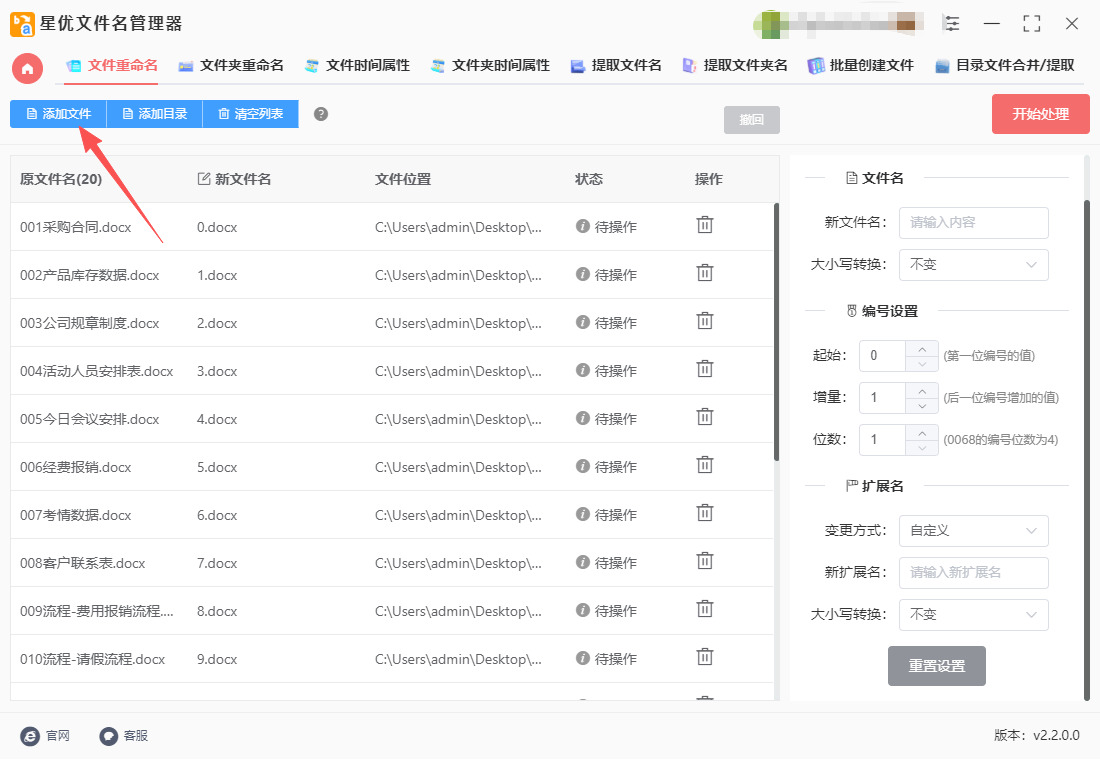The image size is (1100, 760).
Task: Click the blurred user account area
Action: [838, 24]
